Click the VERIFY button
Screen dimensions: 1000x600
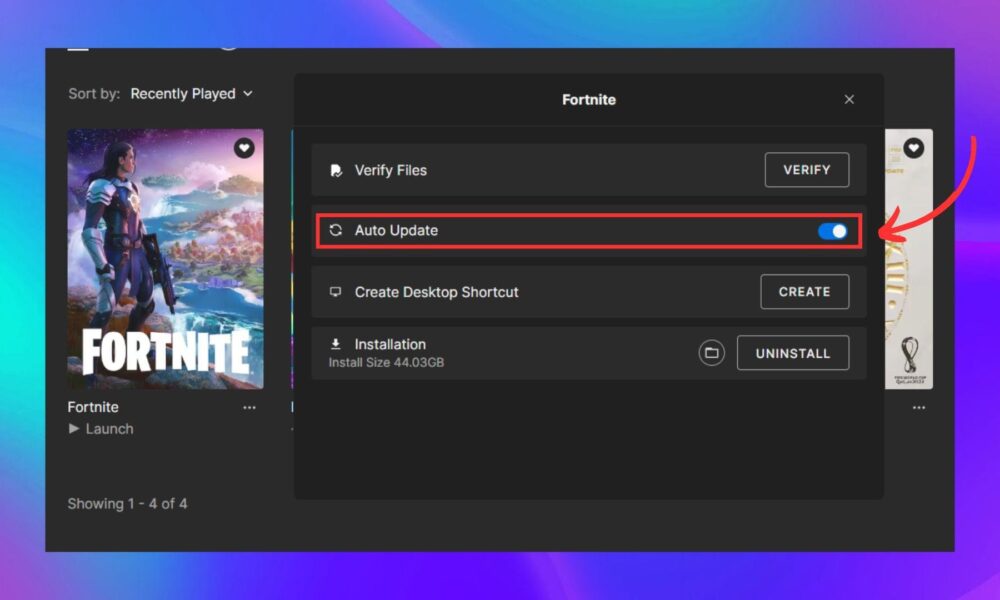(807, 170)
